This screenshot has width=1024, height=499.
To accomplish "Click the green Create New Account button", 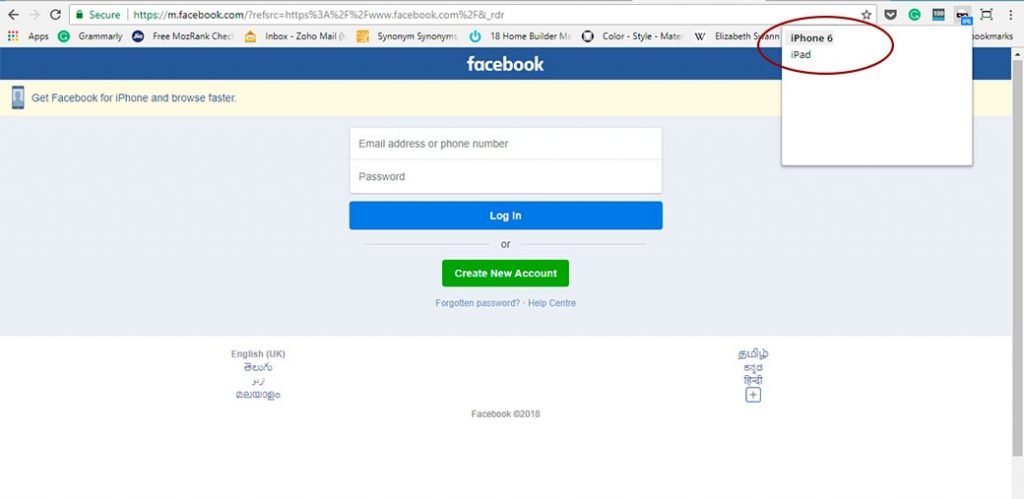I will coord(505,273).
